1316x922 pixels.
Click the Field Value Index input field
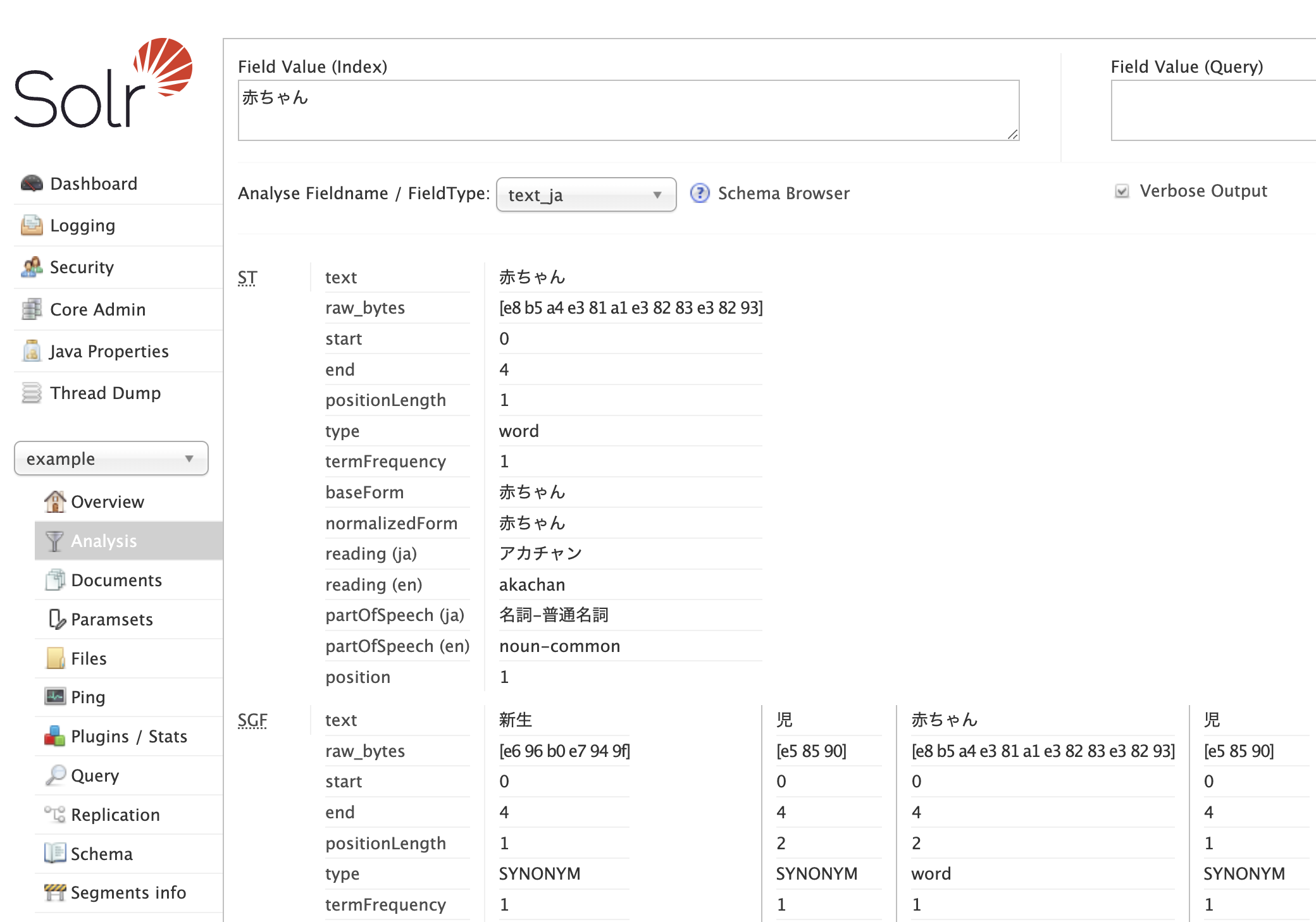click(x=625, y=109)
